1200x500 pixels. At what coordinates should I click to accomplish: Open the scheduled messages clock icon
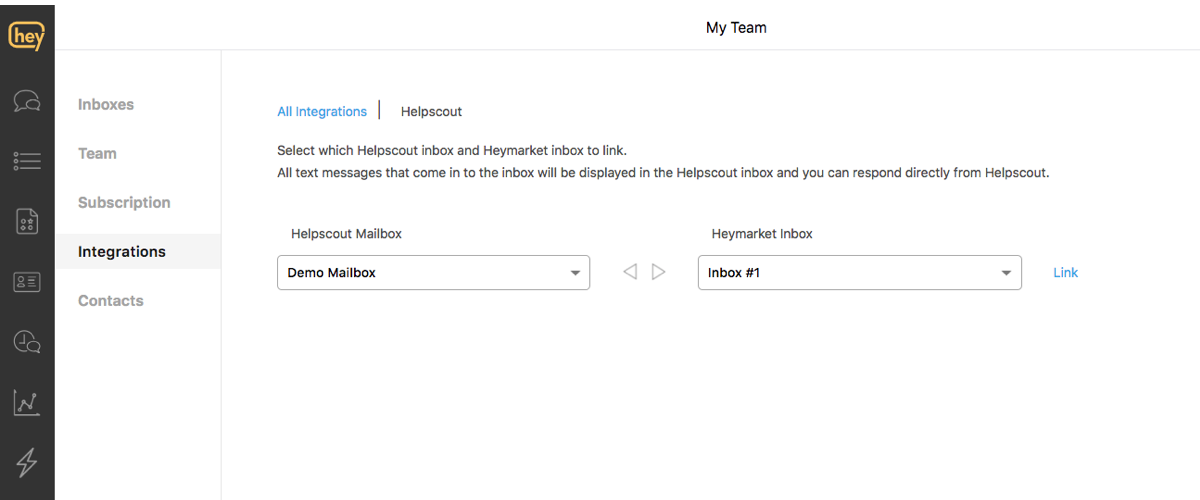click(27, 342)
